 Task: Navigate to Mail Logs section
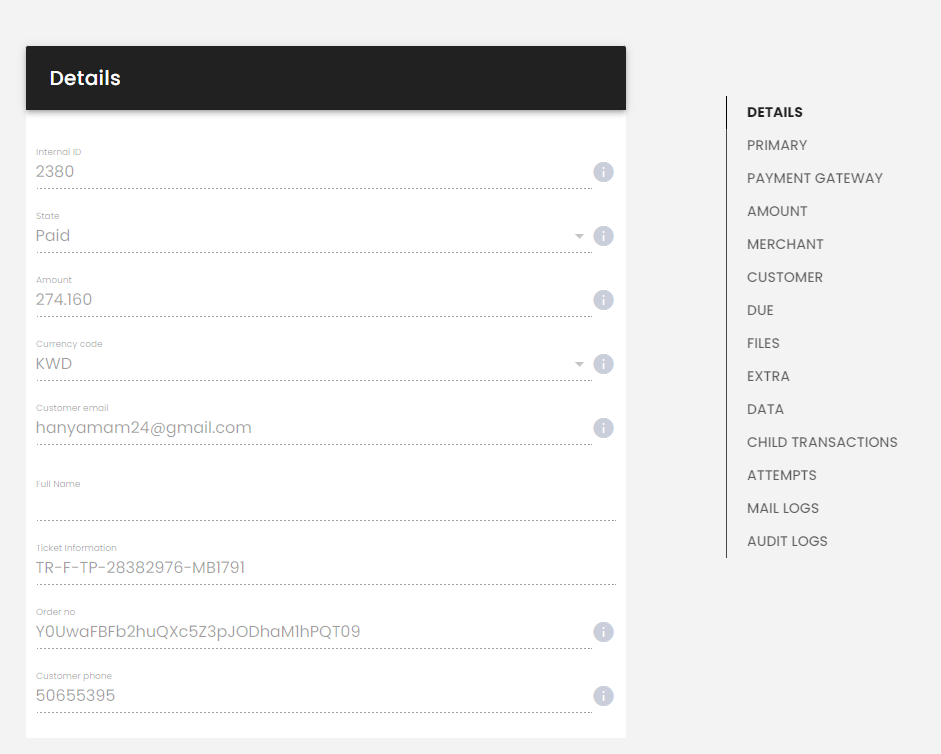(783, 508)
